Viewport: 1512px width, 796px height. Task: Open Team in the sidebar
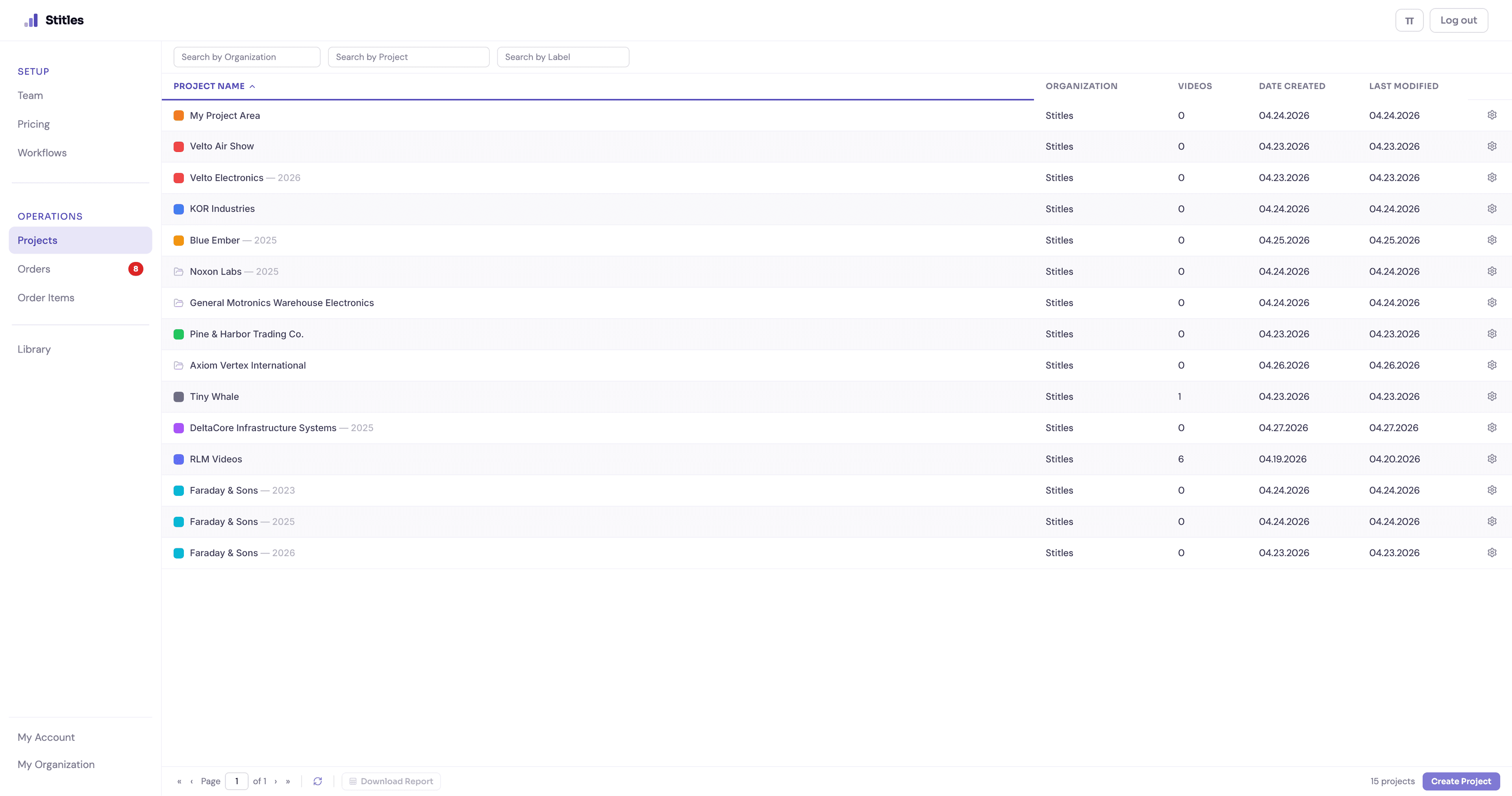click(30, 95)
